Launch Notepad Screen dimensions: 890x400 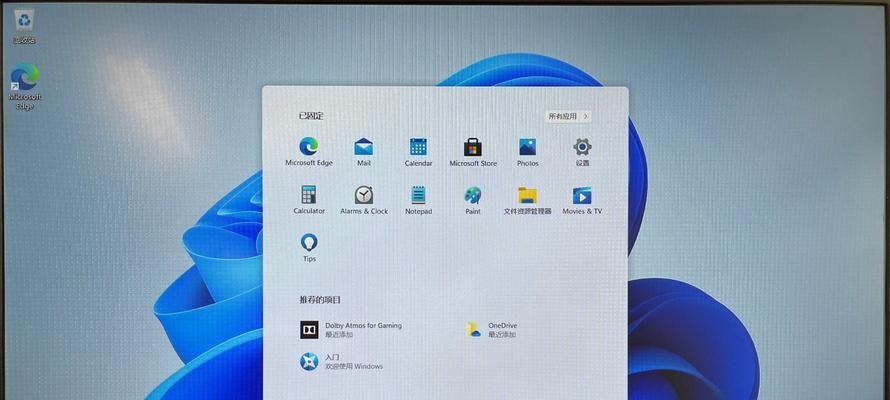point(418,200)
